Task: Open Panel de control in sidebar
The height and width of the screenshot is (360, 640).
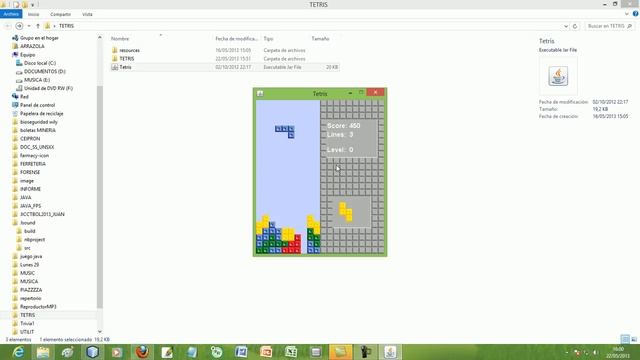Action: [37, 105]
